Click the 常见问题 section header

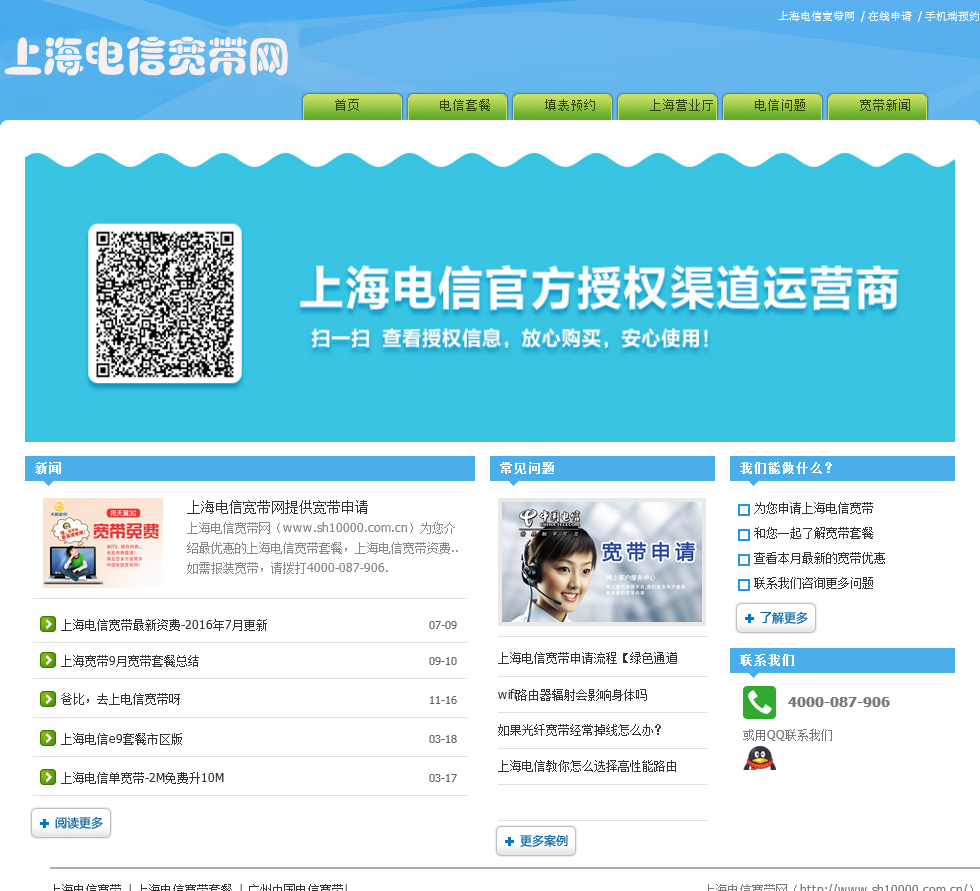tap(602, 468)
